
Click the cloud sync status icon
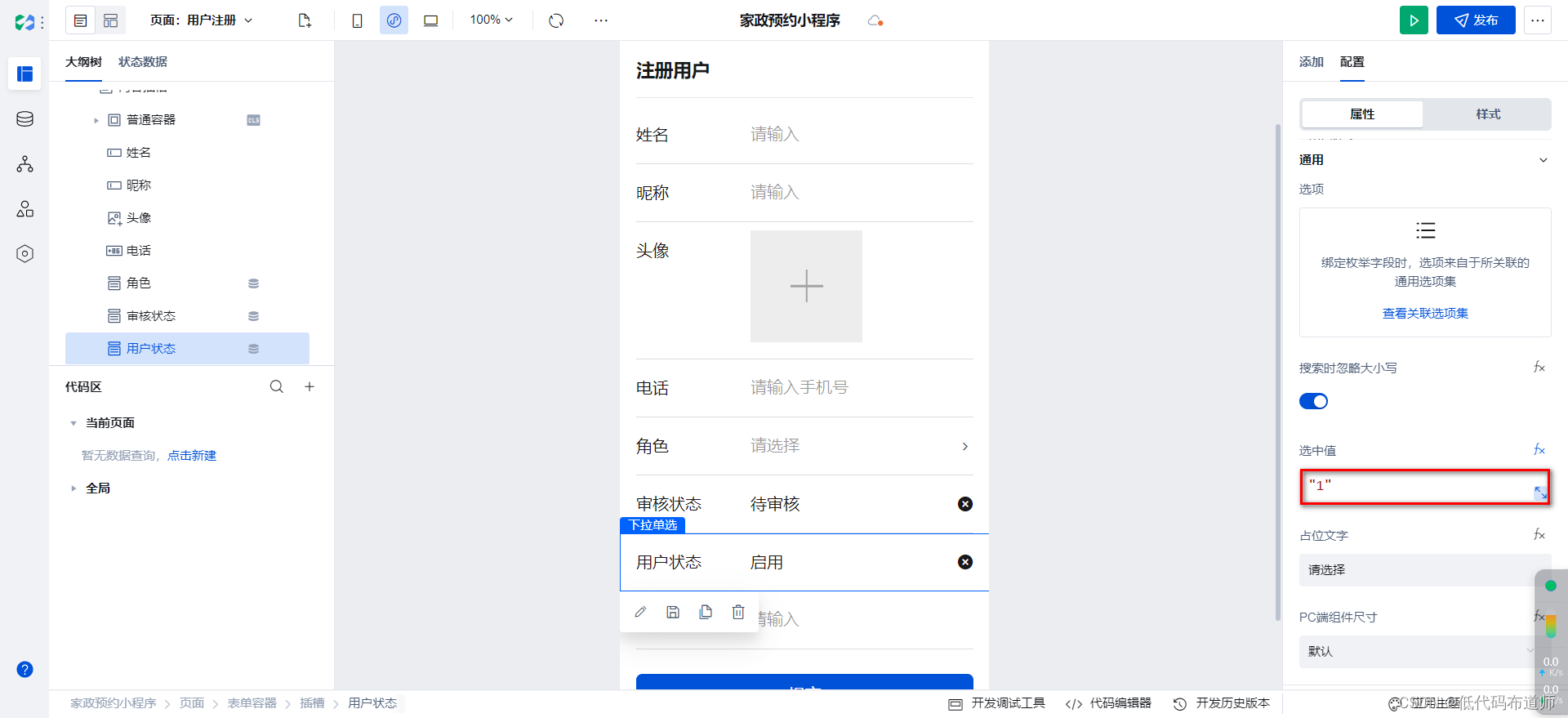875,20
